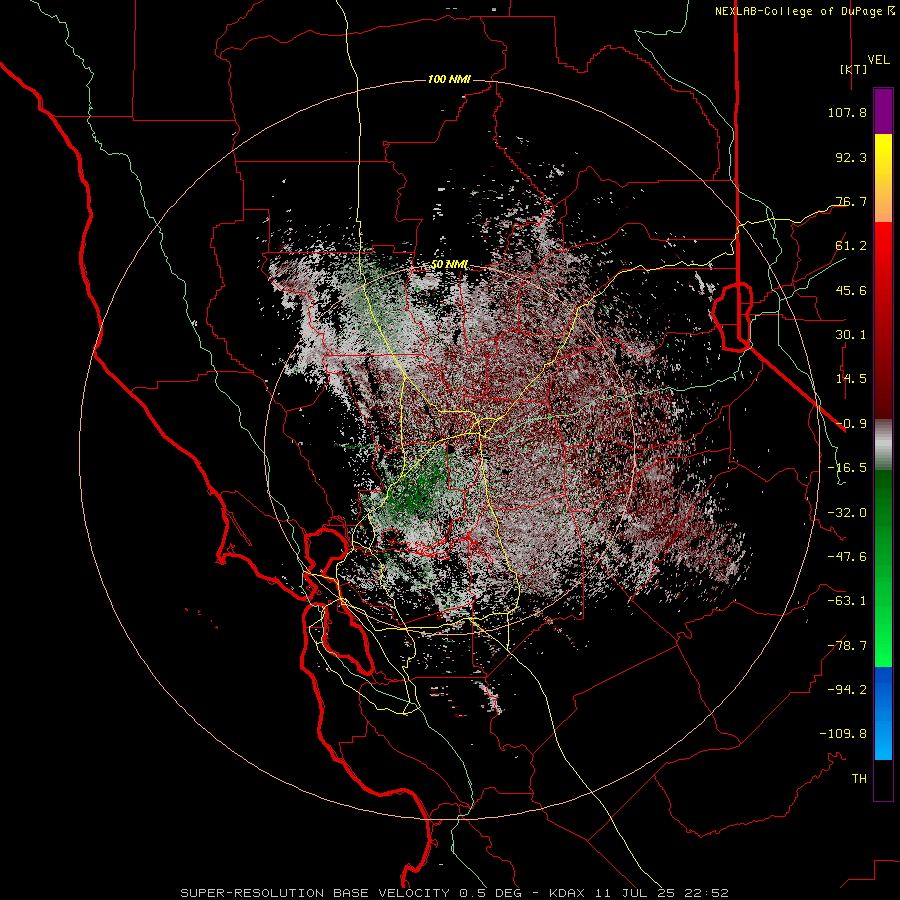The image size is (900, 900).
Task: Select the -32.0 legend value
Action: (x=847, y=513)
